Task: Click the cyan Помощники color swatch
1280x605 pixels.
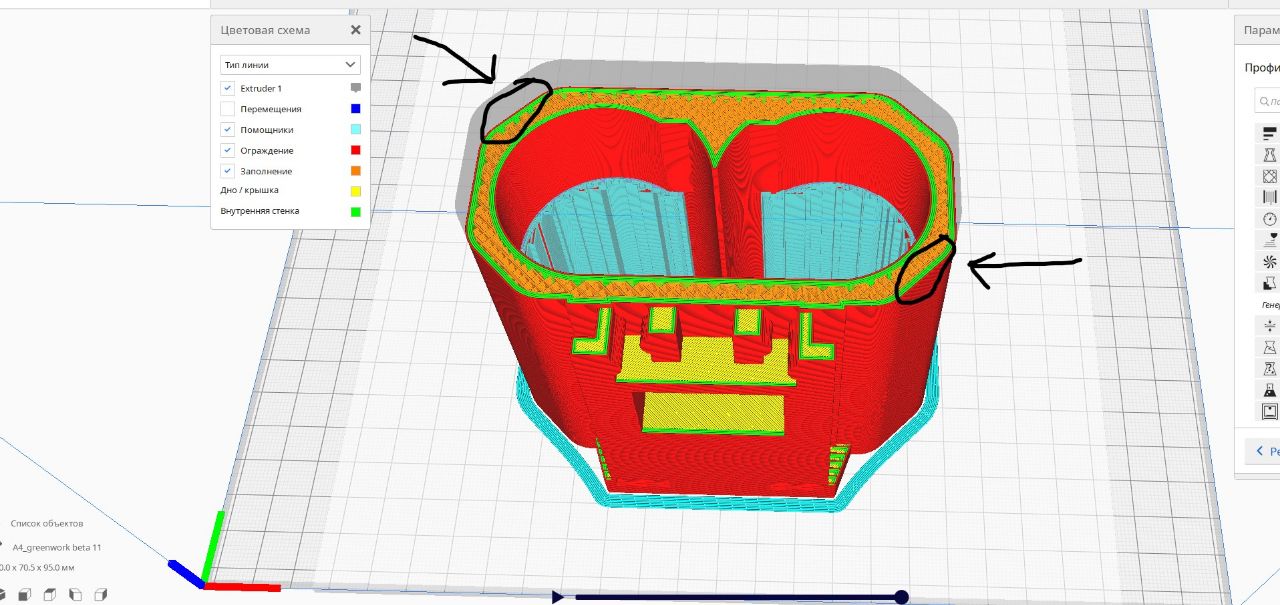Action: pyautogui.click(x=355, y=130)
